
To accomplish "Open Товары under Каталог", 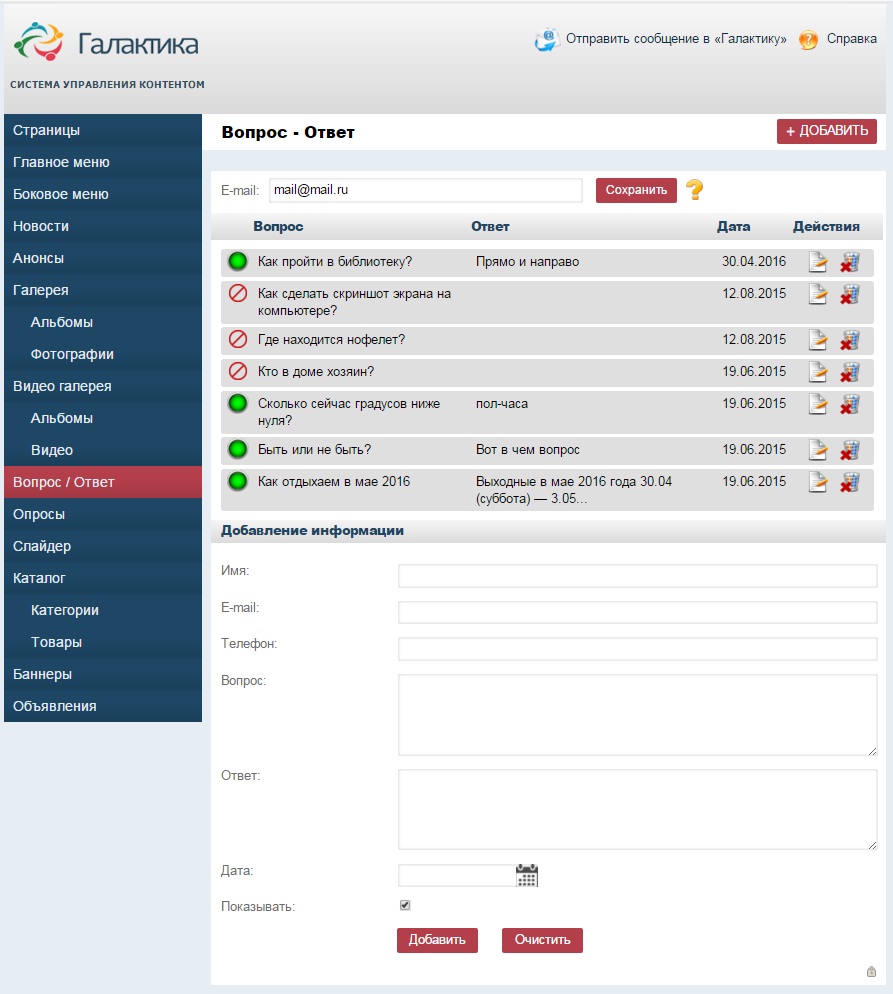I will (x=103, y=642).
